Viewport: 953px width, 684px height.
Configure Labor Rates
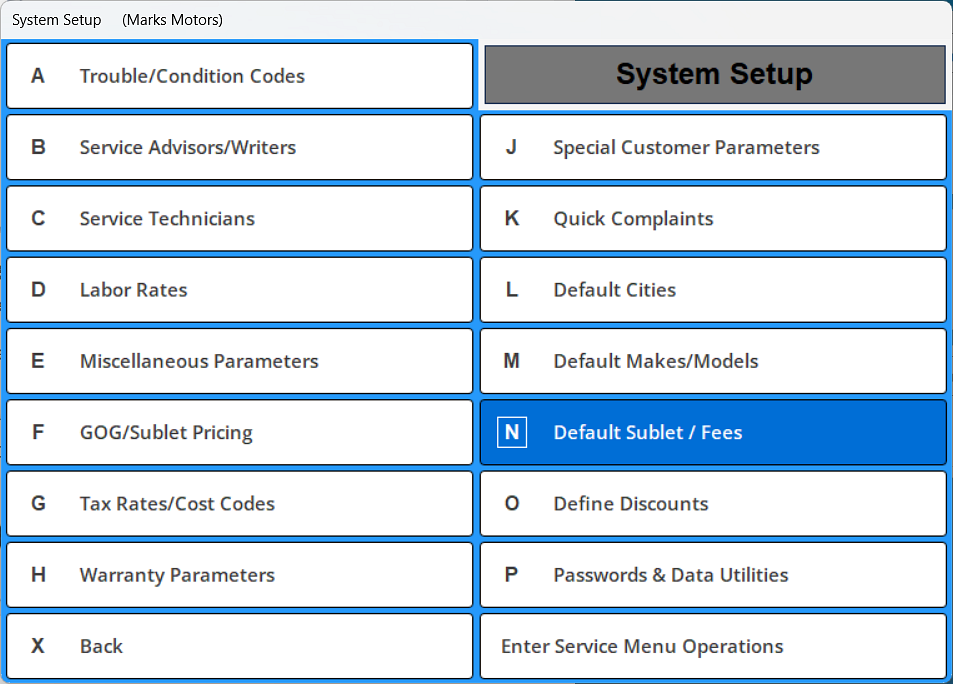click(x=238, y=289)
